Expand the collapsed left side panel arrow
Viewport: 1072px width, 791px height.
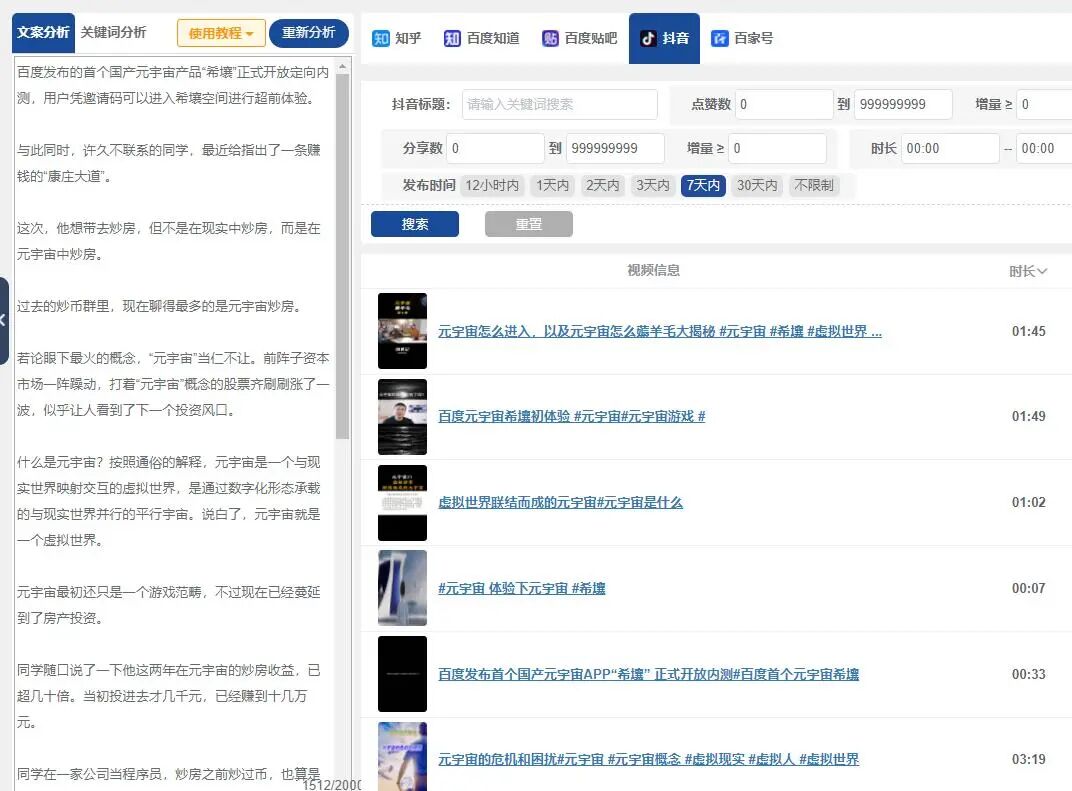(3, 320)
